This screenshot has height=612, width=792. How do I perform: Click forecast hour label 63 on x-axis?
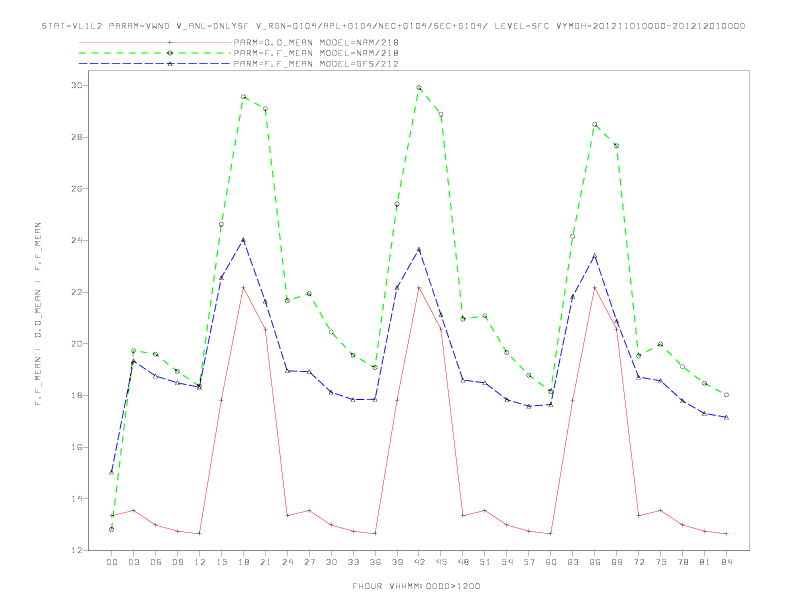point(573,562)
